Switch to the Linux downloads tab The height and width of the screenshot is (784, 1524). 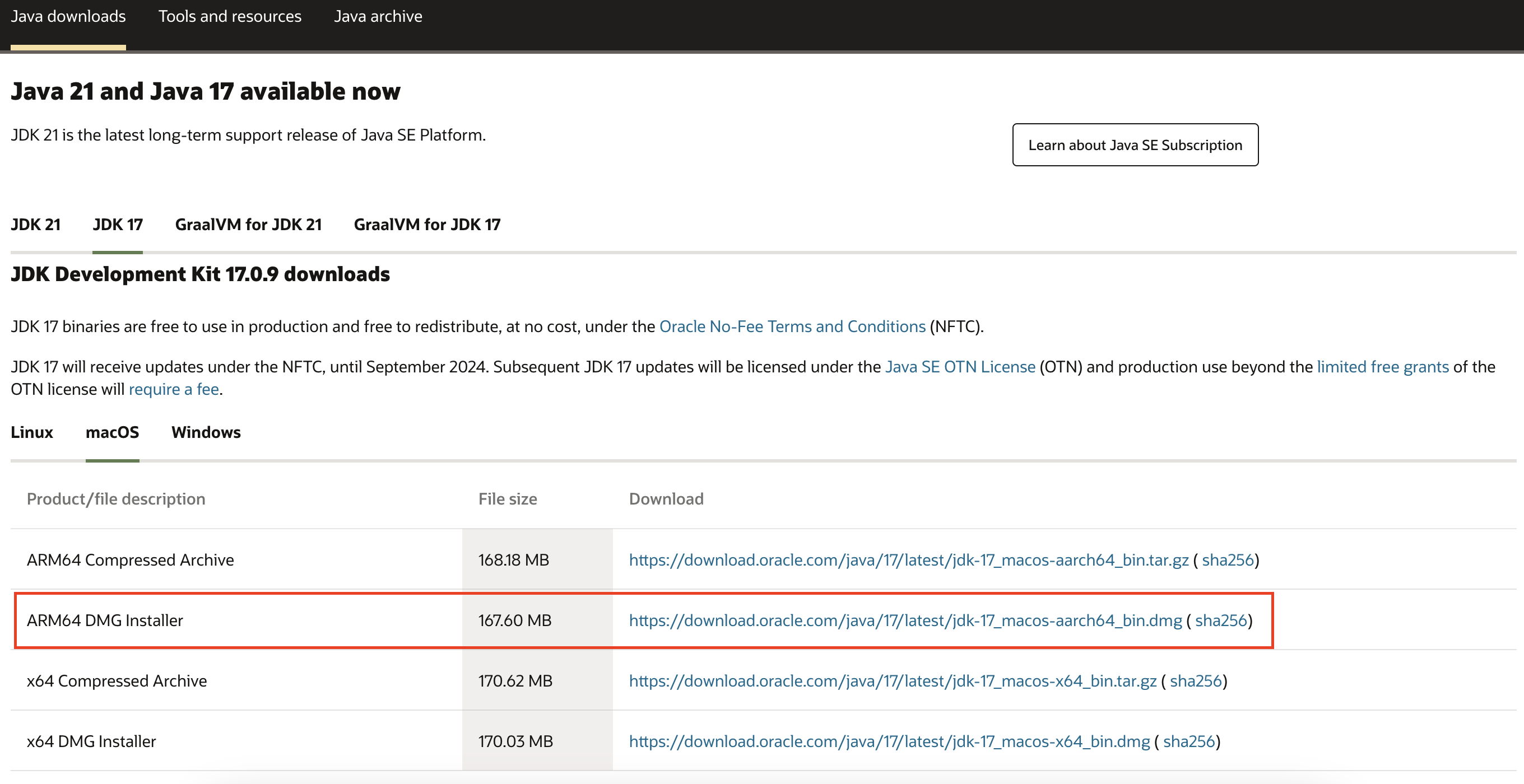point(32,432)
